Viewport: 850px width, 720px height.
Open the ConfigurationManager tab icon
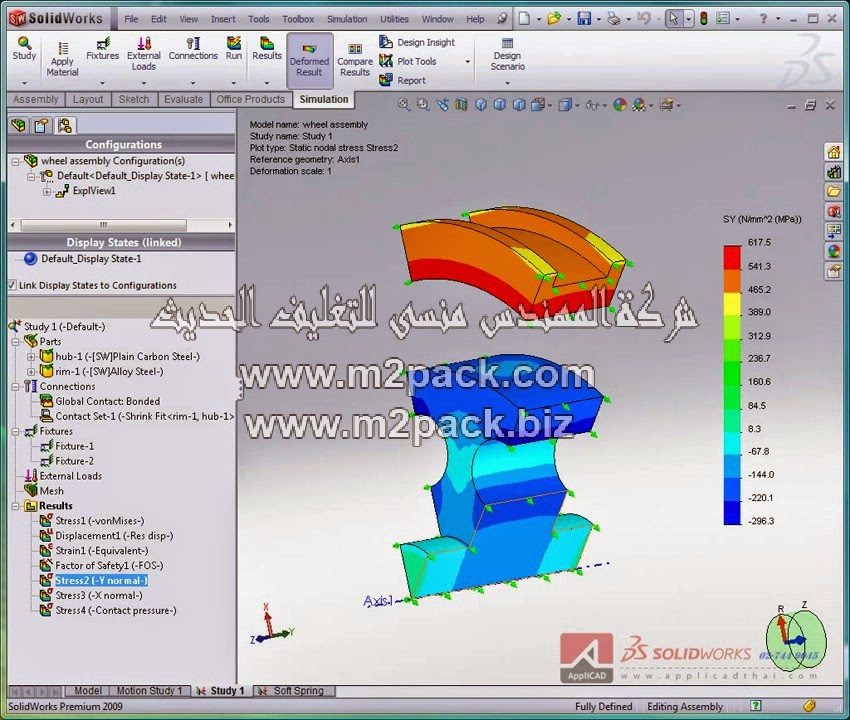tap(65, 126)
